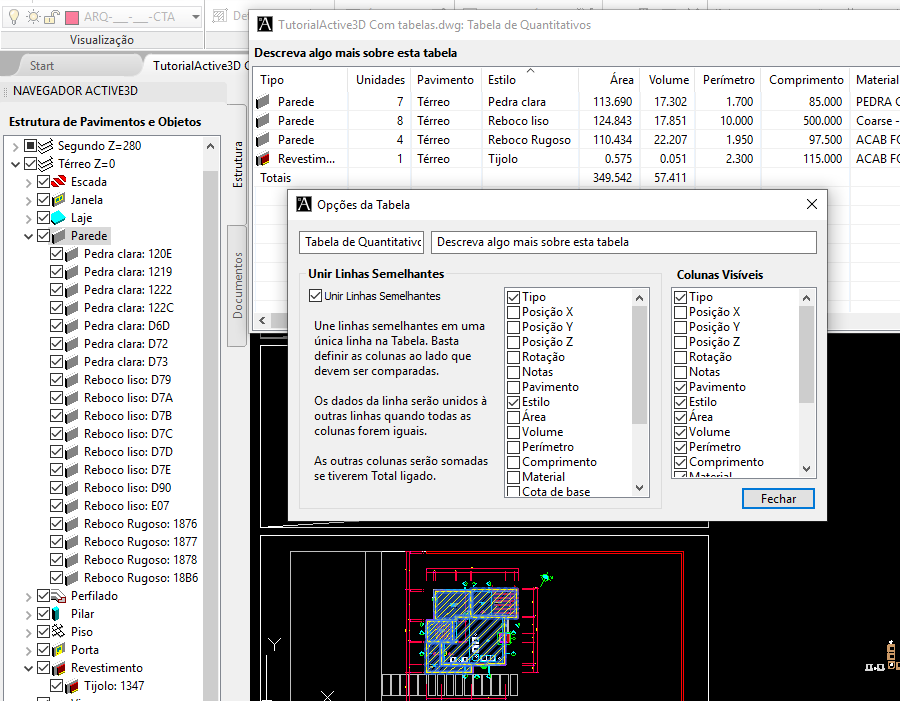Expand the Escada tree node
Viewport: 900px width, 701px height.
pos(28,183)
